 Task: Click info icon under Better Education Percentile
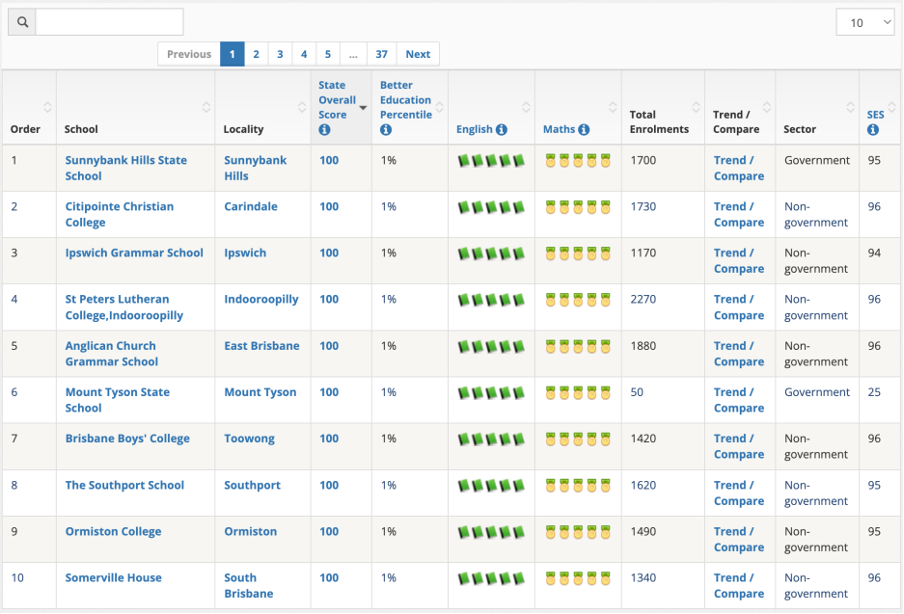coord(386,130)
